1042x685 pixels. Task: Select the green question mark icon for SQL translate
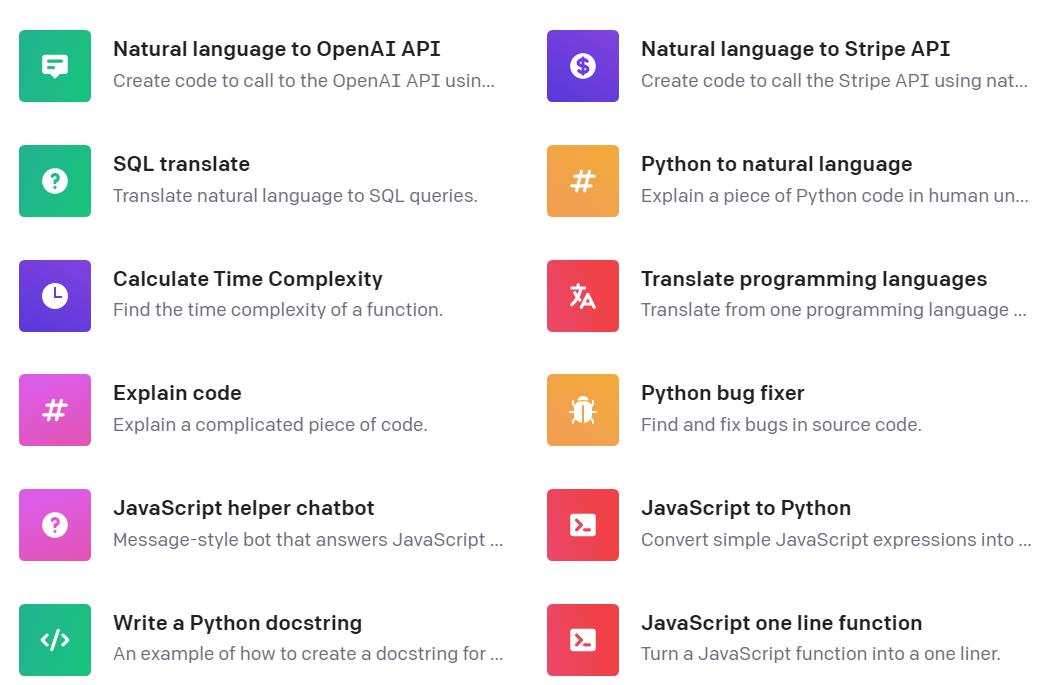(x=54, y=181)
